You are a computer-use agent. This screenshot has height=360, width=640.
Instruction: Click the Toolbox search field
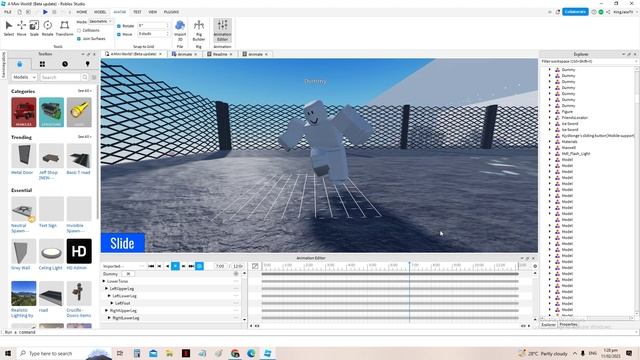(60, 77)
